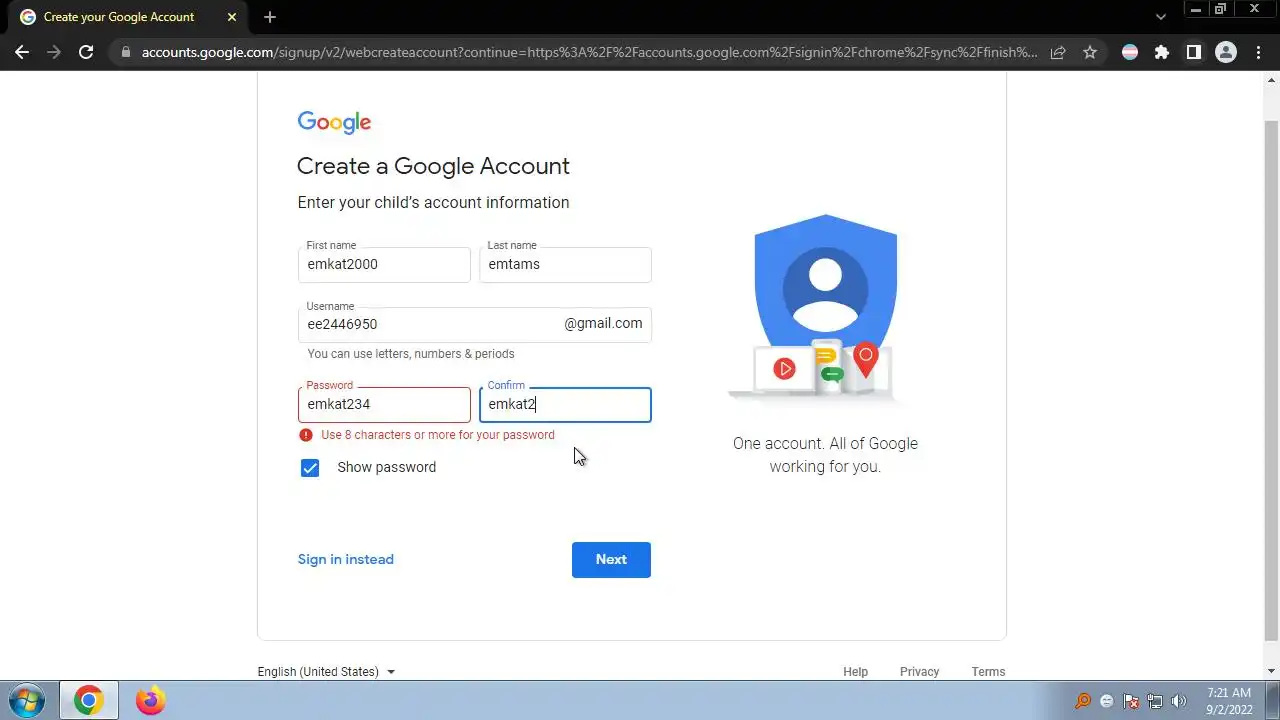Open the Chrome profile avatar icon
Image resolution: width=1280 pixels, height=720 pixels.
point(1226,52)
